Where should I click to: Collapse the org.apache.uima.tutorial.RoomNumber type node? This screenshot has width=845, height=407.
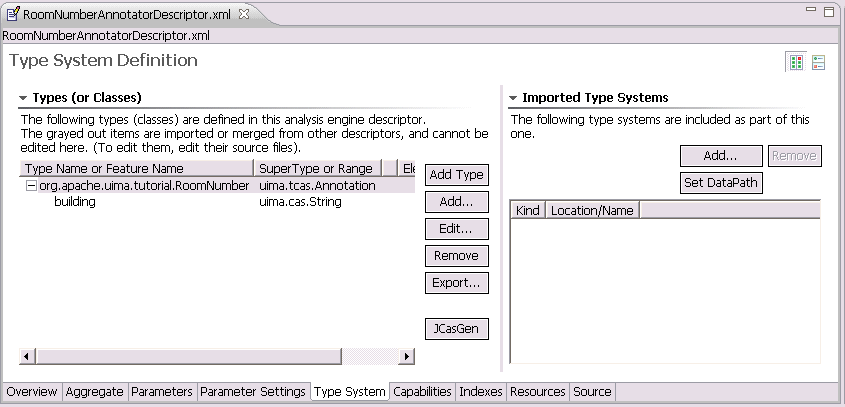pos(31,185)
